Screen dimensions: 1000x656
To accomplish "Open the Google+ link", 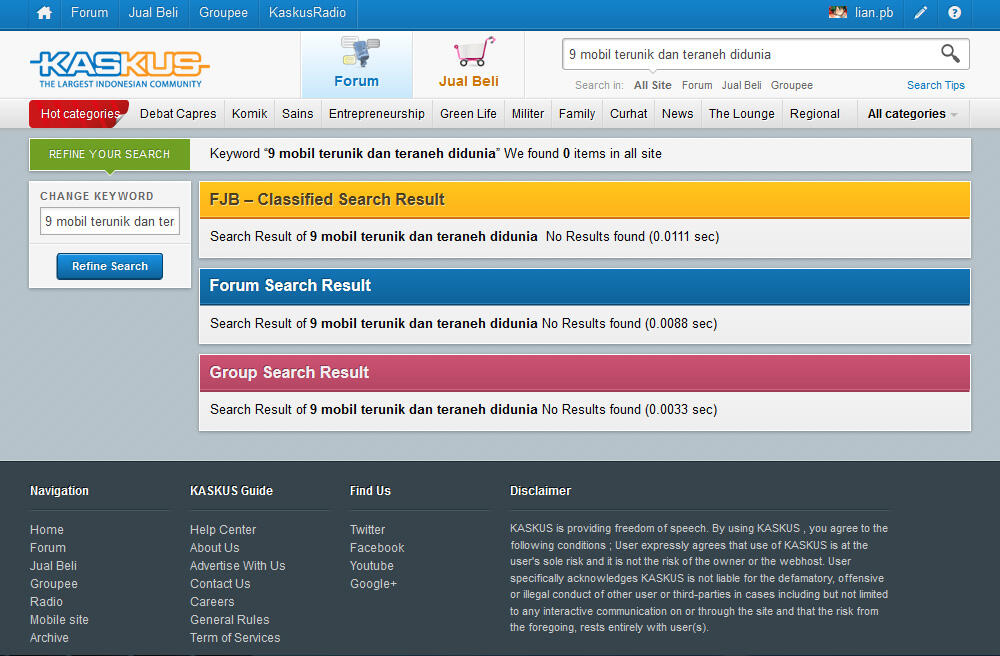I will click(x=373, y=583).
